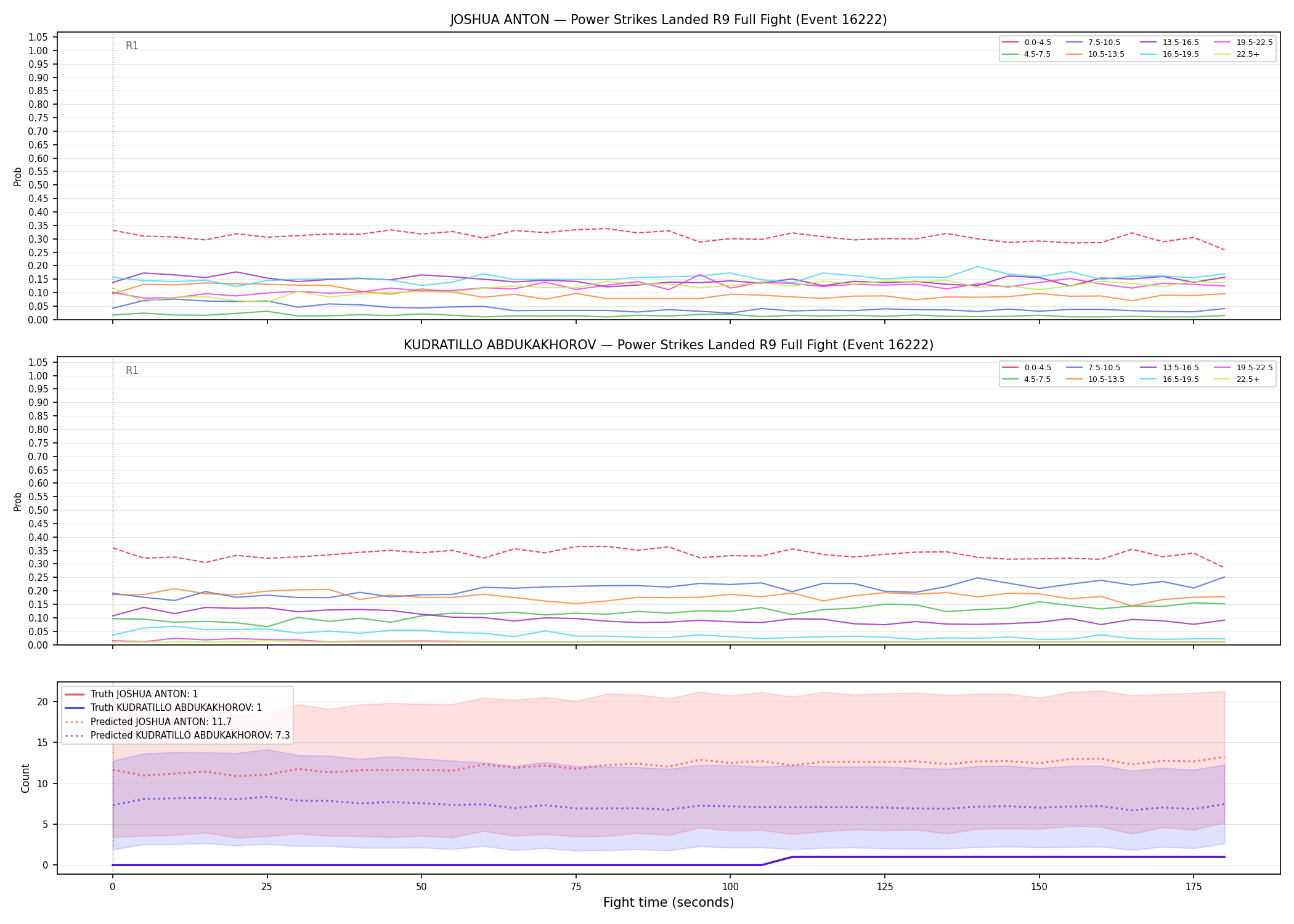1294x924 pixels.
Task: Click the 20 tick on the Count axis
Action: point(43,702)
